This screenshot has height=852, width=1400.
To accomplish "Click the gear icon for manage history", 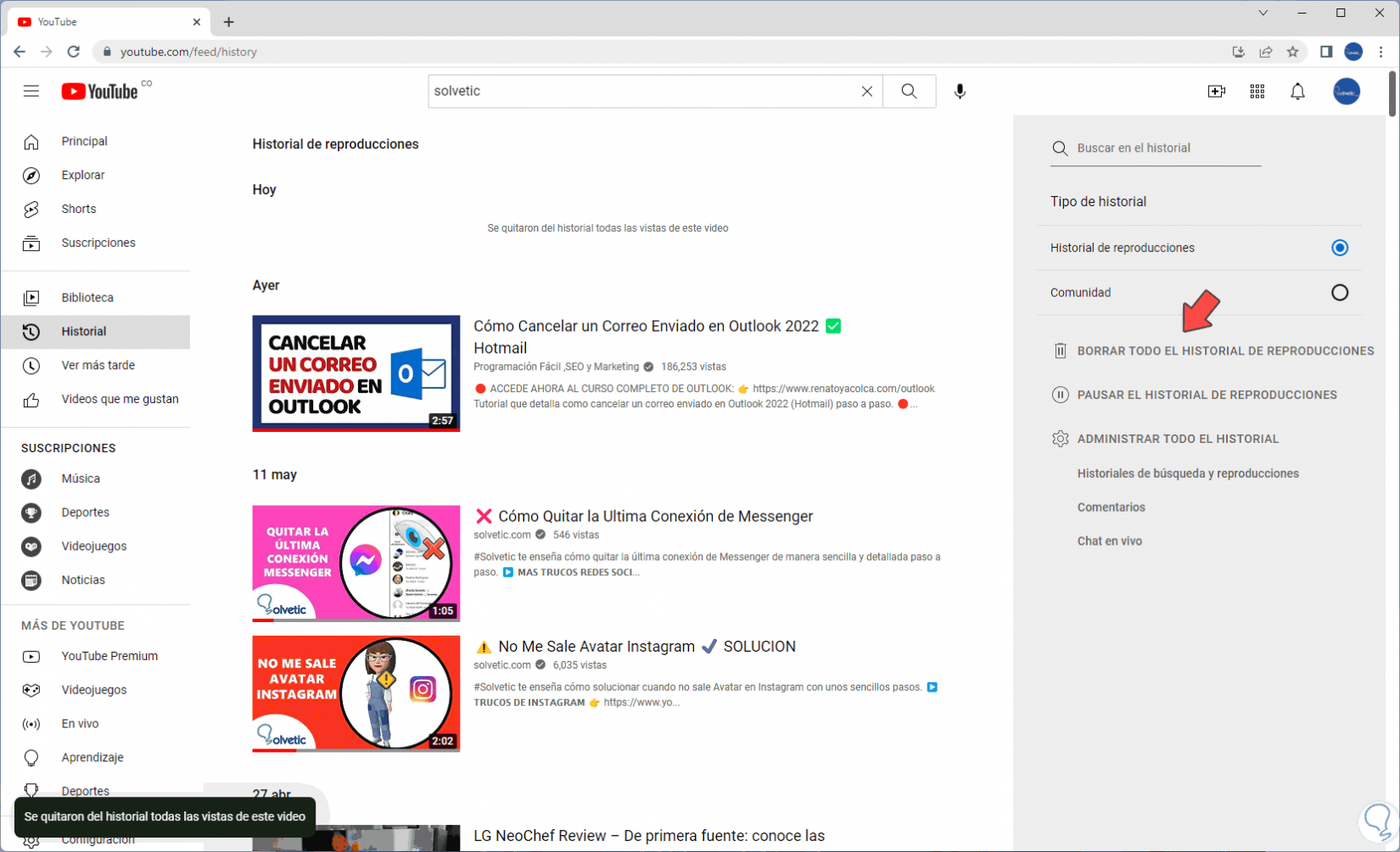I will (1060, 439).
